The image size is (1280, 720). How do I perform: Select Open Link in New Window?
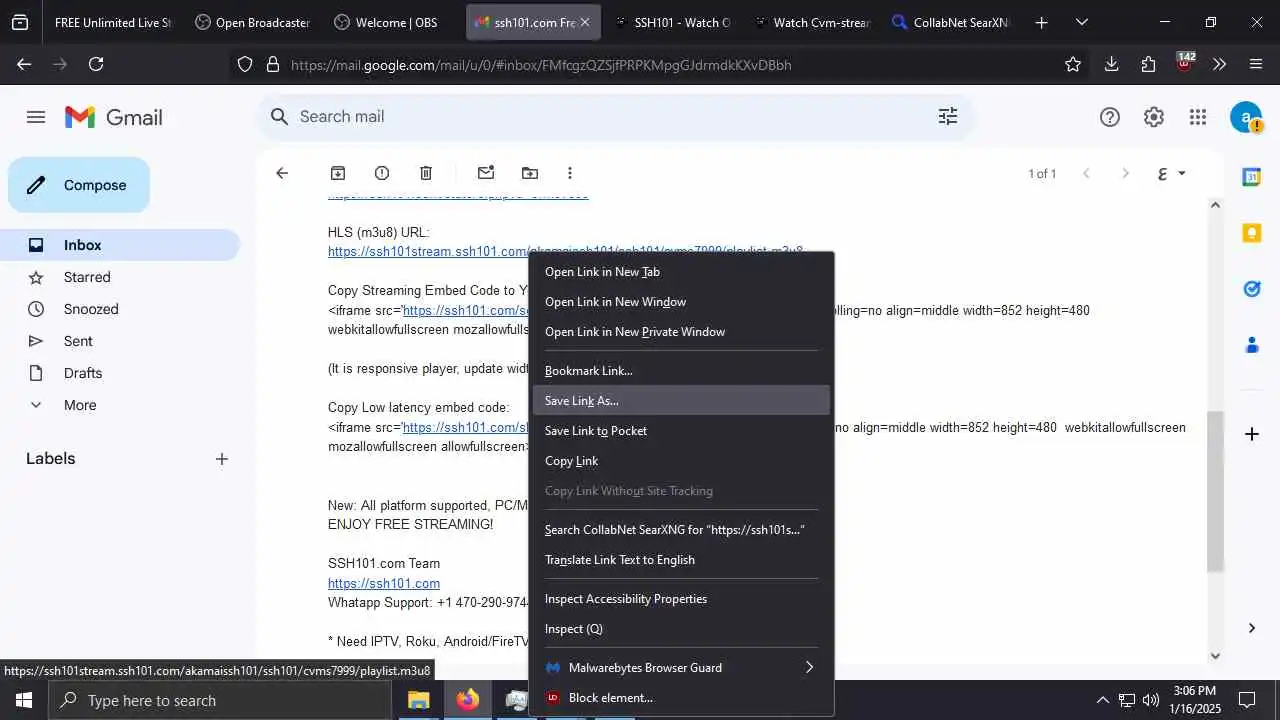tap(682, 302)
